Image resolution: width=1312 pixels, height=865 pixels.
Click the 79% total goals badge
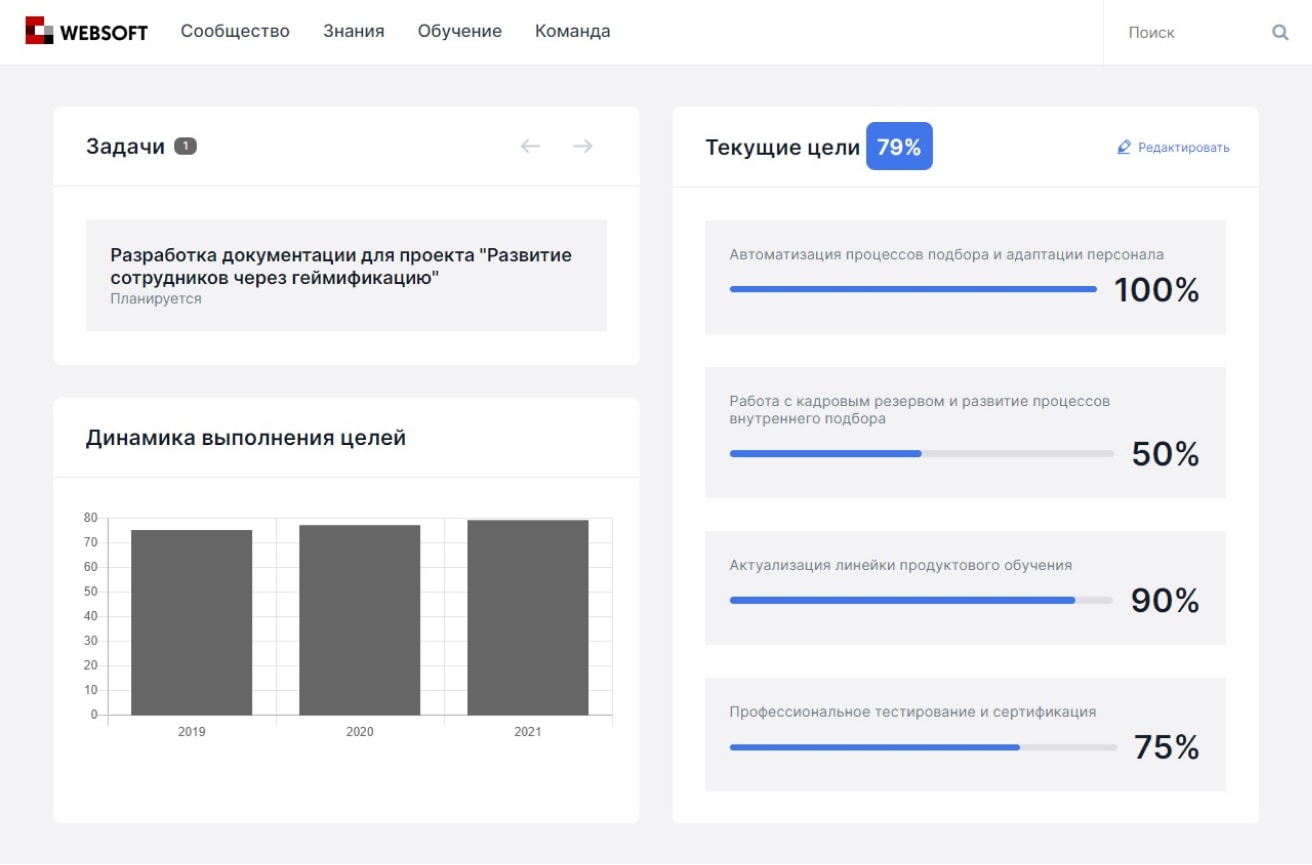899,146
